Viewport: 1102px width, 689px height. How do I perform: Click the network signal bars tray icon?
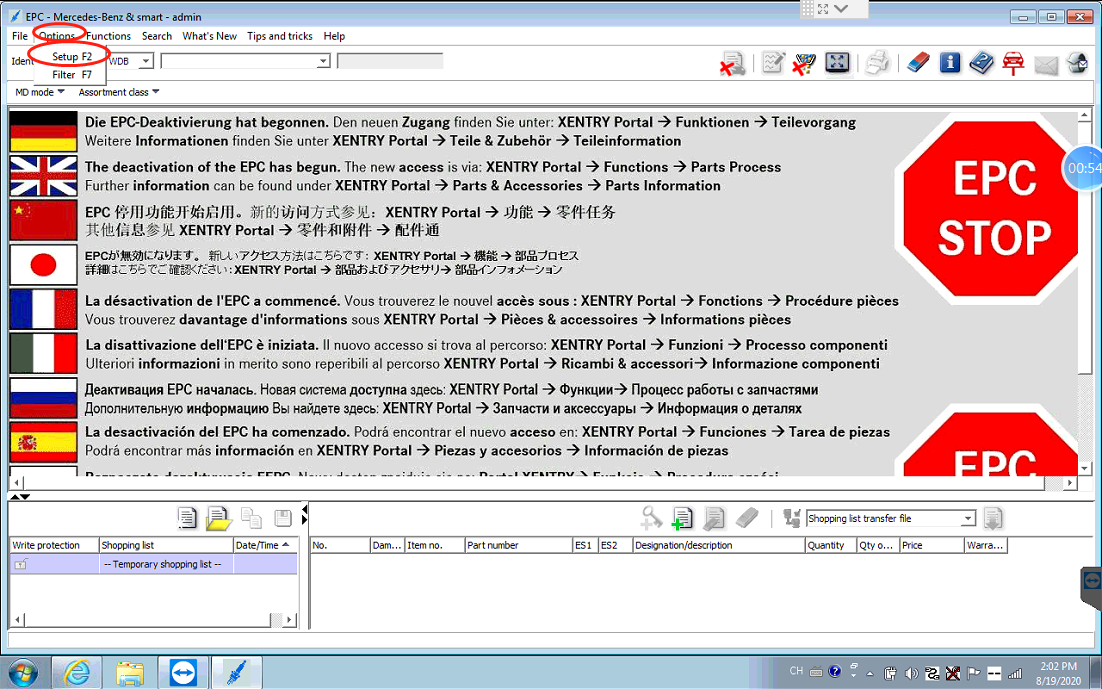(x=1015, y=674)
